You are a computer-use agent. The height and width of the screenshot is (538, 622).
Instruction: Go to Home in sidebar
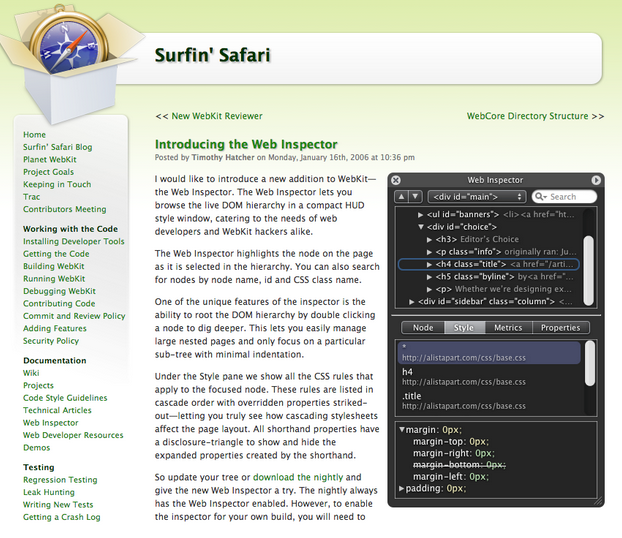[x=34, y=135]
